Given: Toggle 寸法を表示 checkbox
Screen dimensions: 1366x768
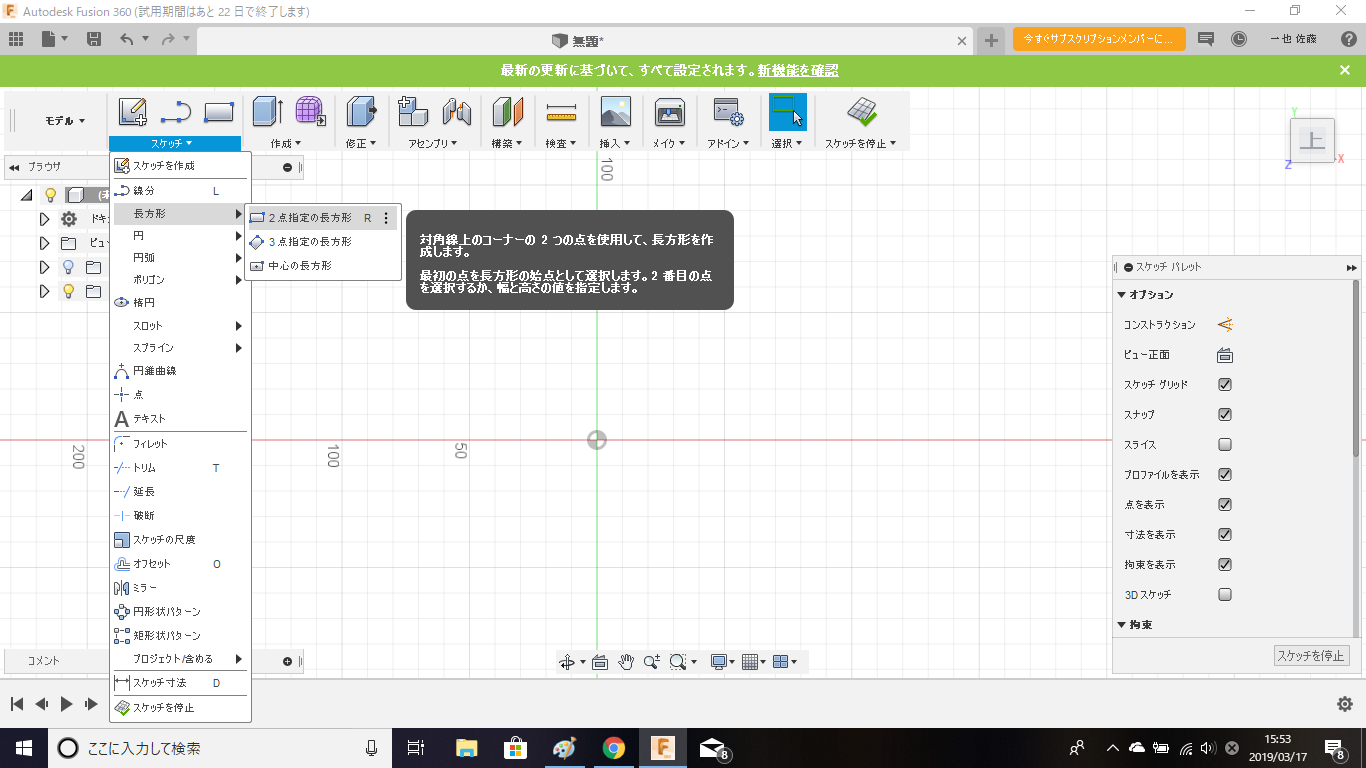Looking at the screenshot, I should (1225, 535).
